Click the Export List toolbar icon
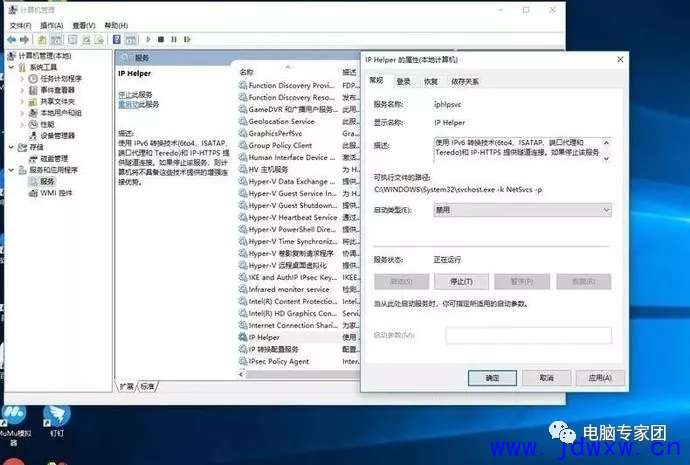 [99, 40]
